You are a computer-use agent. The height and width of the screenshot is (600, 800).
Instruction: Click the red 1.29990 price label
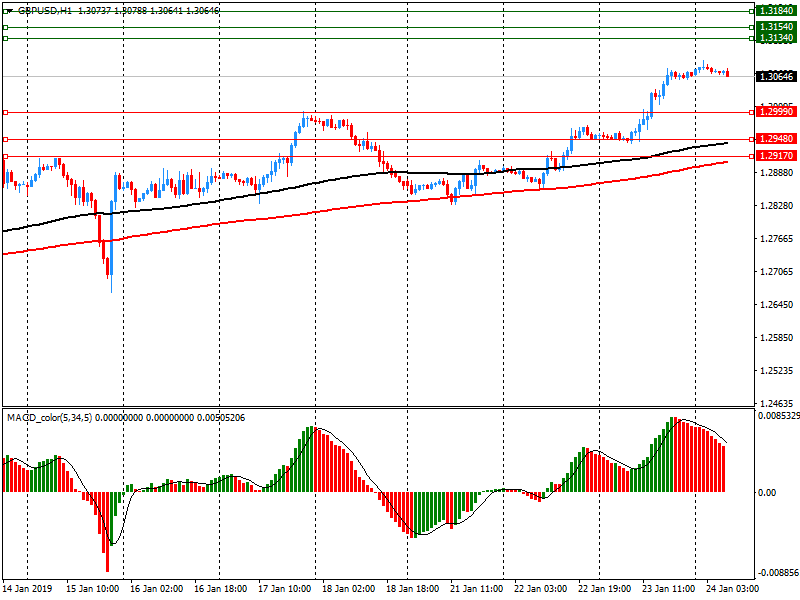point(777,112)
